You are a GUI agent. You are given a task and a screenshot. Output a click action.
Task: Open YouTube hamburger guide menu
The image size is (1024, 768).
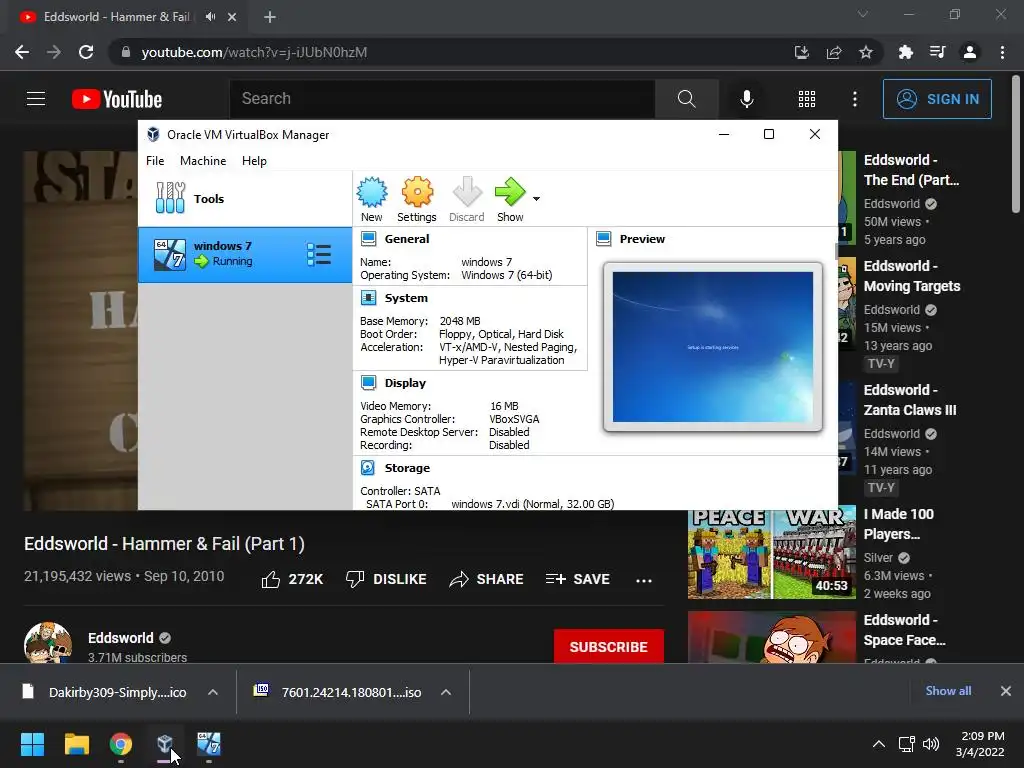point(36,99)
